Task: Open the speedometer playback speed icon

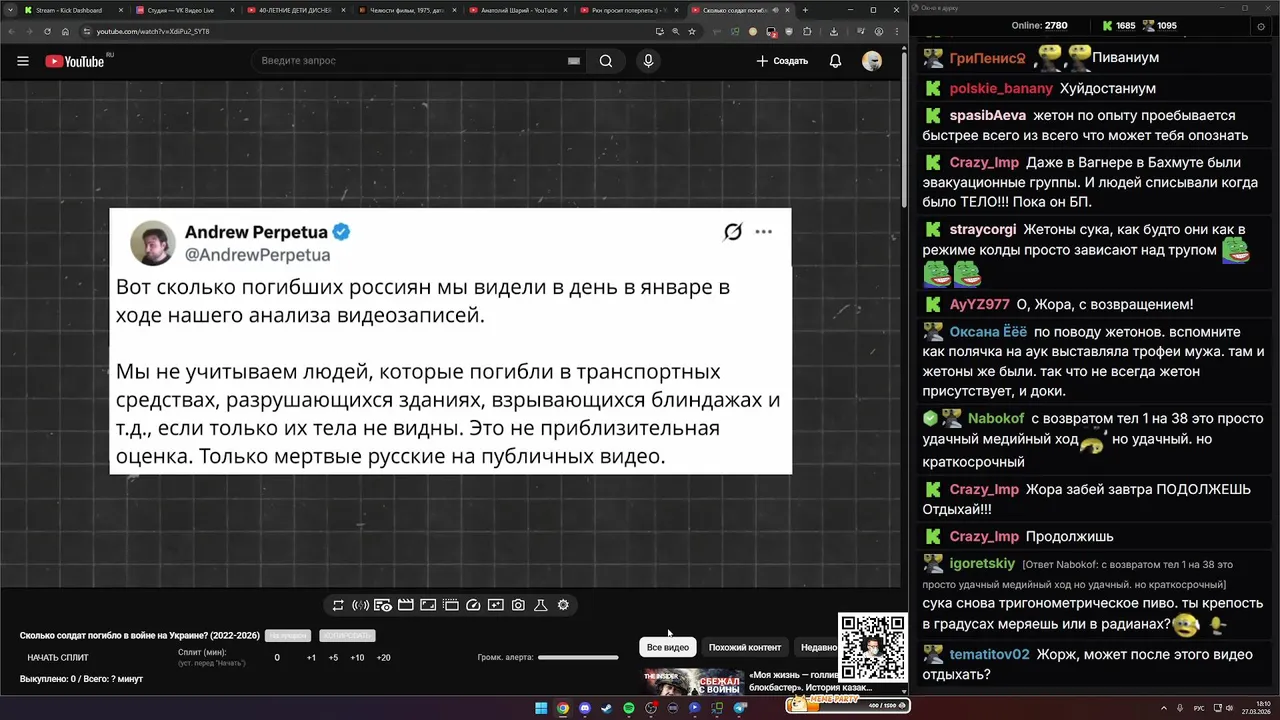Action: pyautogui.click(x=473, y=605)
